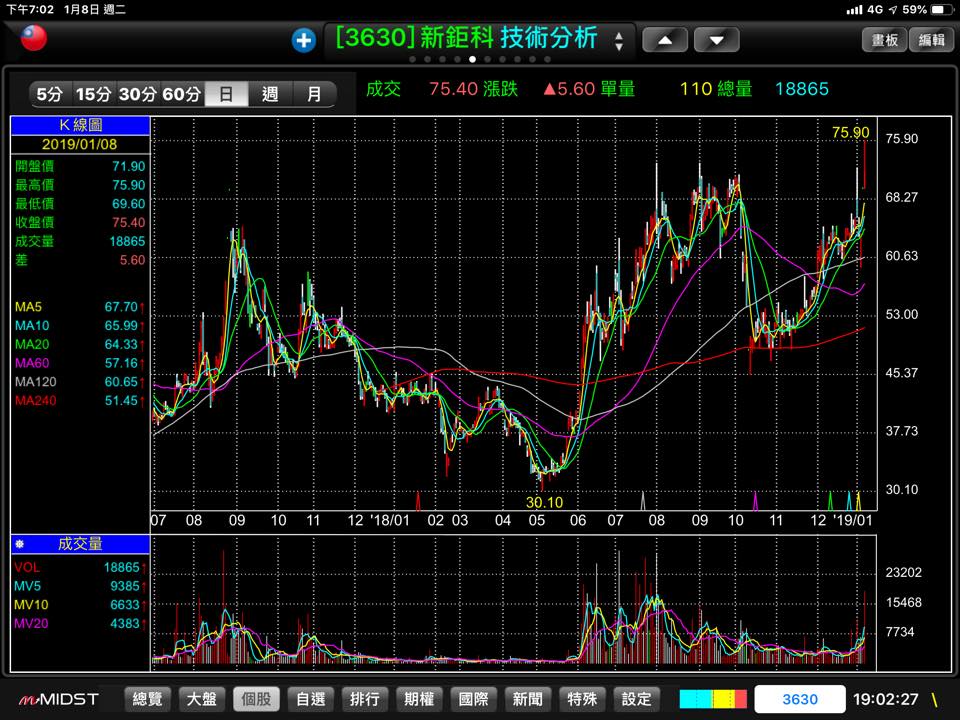Tap the 成交 75.40 price value
960x720 pixels.
click(453, 89)
